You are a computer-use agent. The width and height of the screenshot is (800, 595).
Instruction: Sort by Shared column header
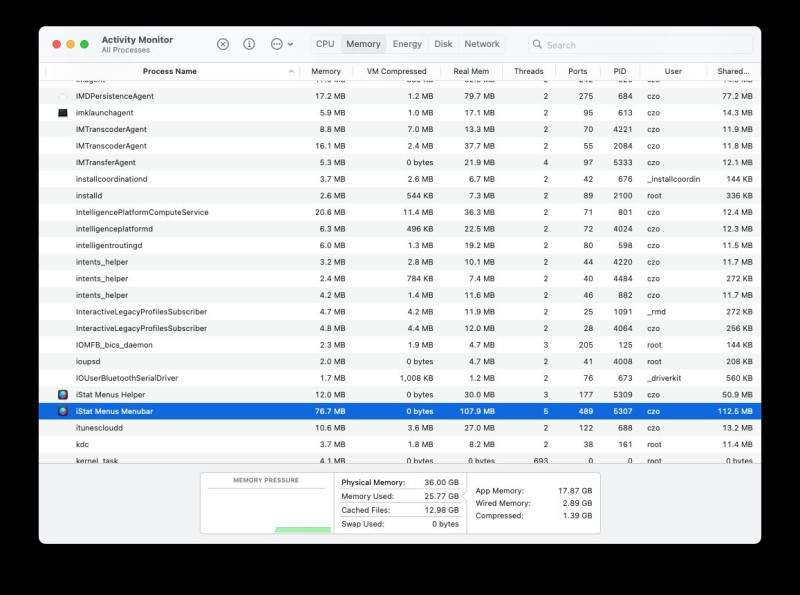[x=733, y=71]
